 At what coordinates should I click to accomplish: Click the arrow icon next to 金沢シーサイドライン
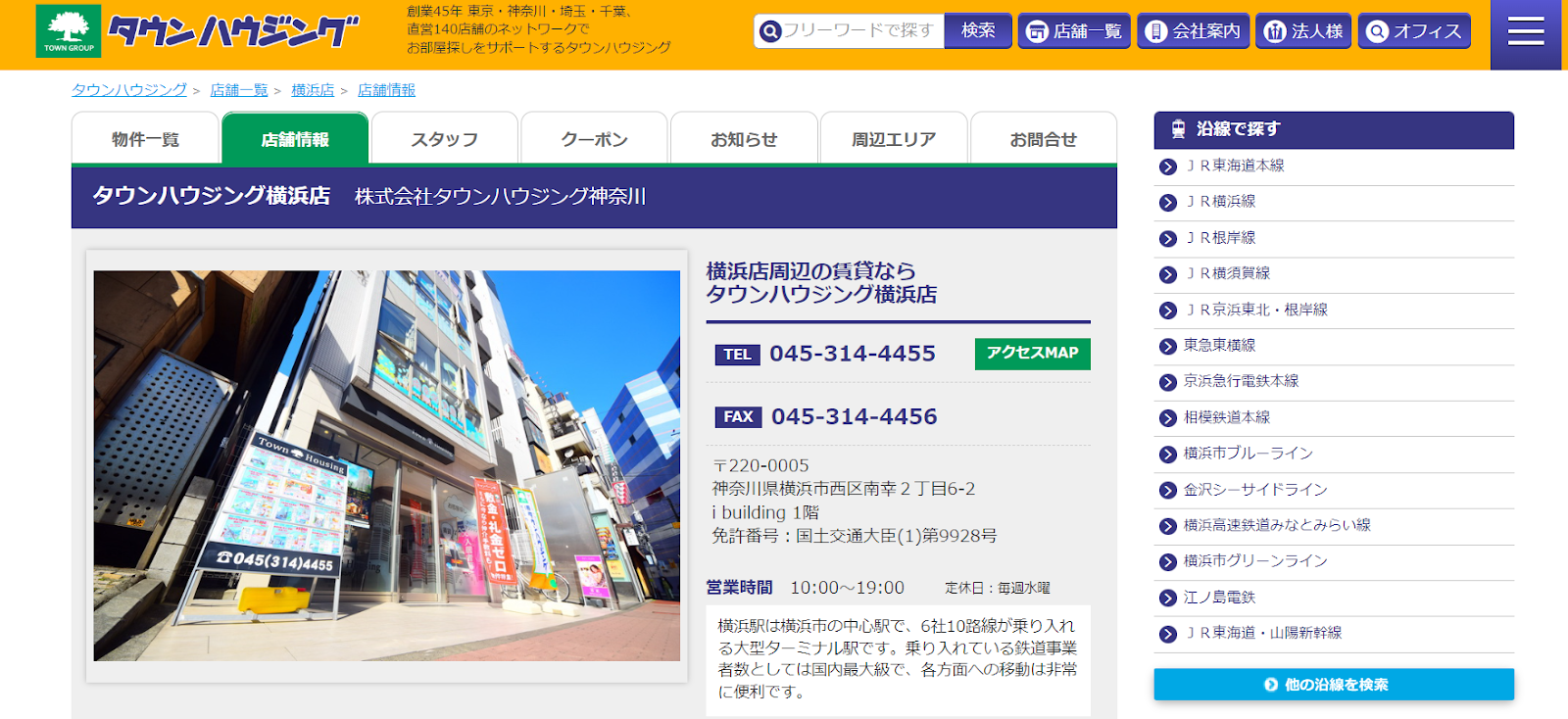[x=1167, y=491]
